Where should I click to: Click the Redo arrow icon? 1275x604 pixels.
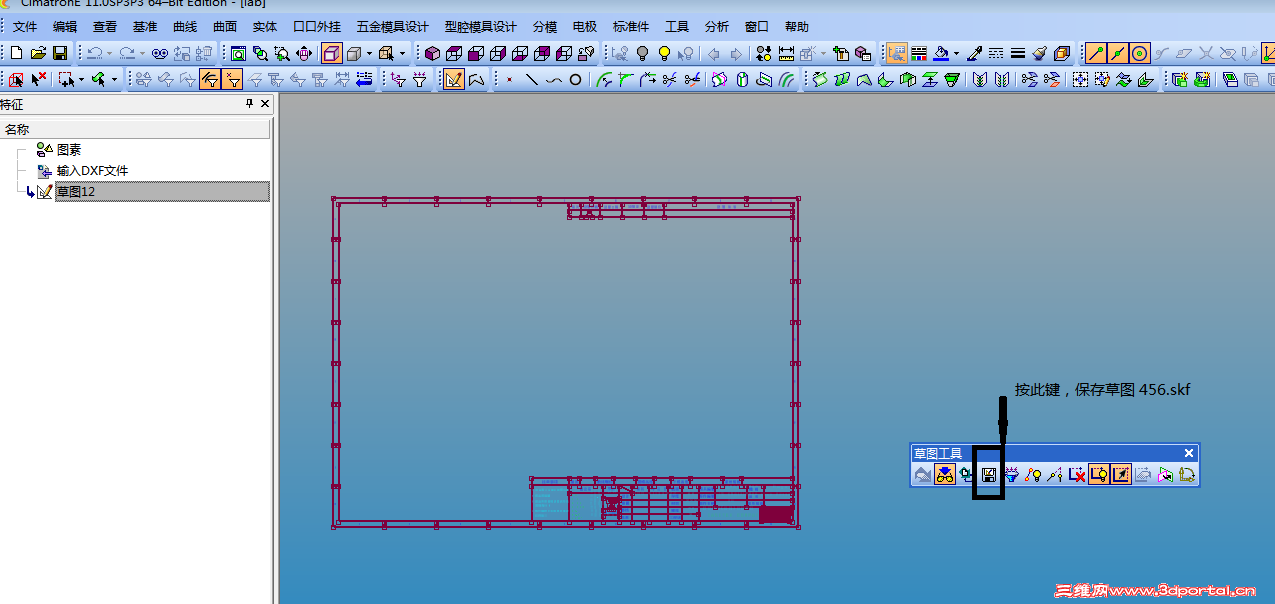coord(127,53)
